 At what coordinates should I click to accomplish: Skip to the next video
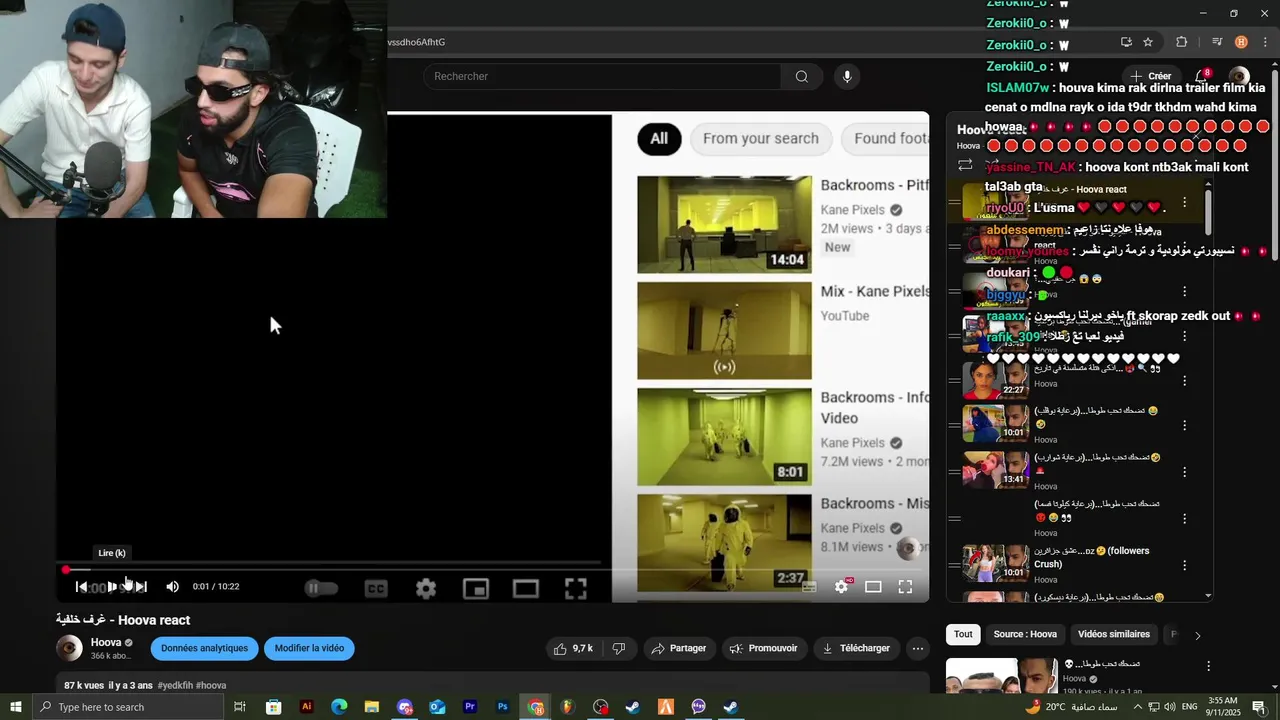point(141,587)
